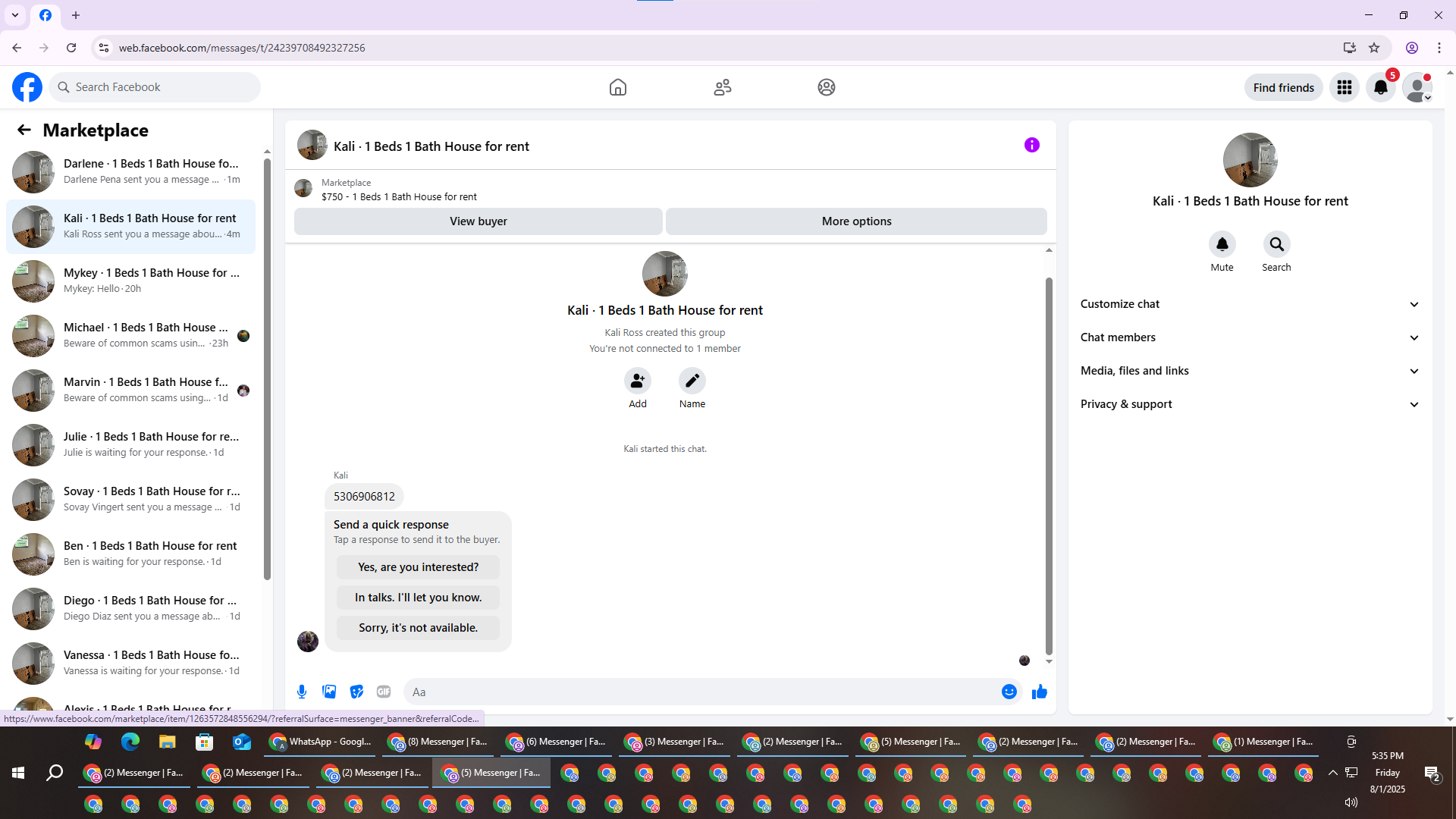The height and width of the screenshot is (819, 1456).
Task: Click the purple conversation information icon
Action: 1031,145
